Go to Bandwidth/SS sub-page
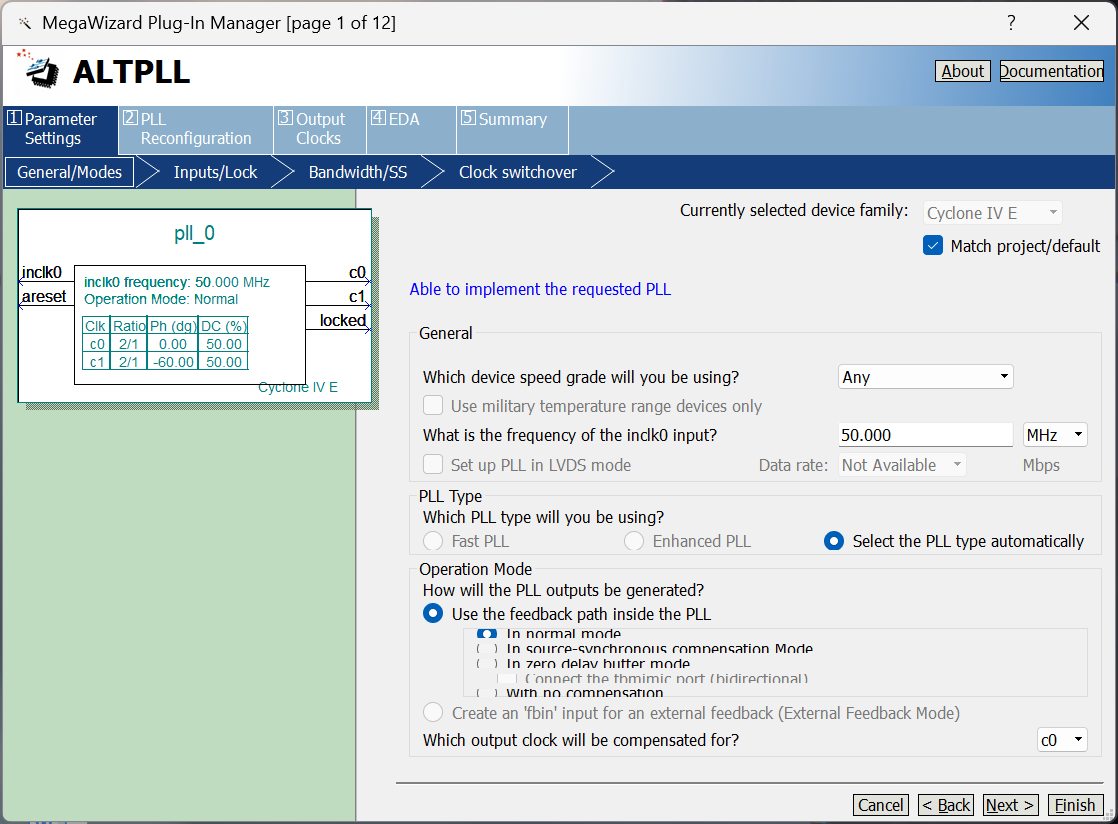1118x824 pixels. coord(358,172)
